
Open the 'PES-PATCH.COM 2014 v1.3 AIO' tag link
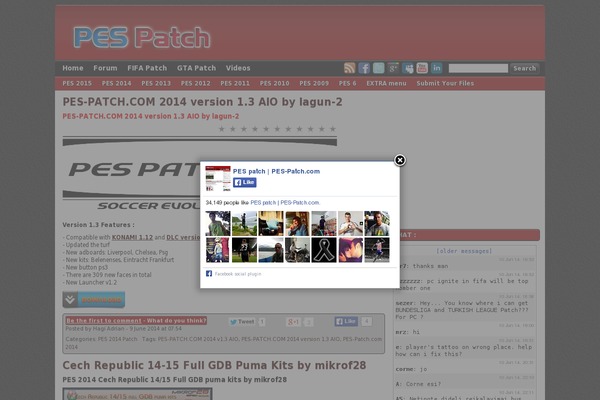[x=198, y=339]
